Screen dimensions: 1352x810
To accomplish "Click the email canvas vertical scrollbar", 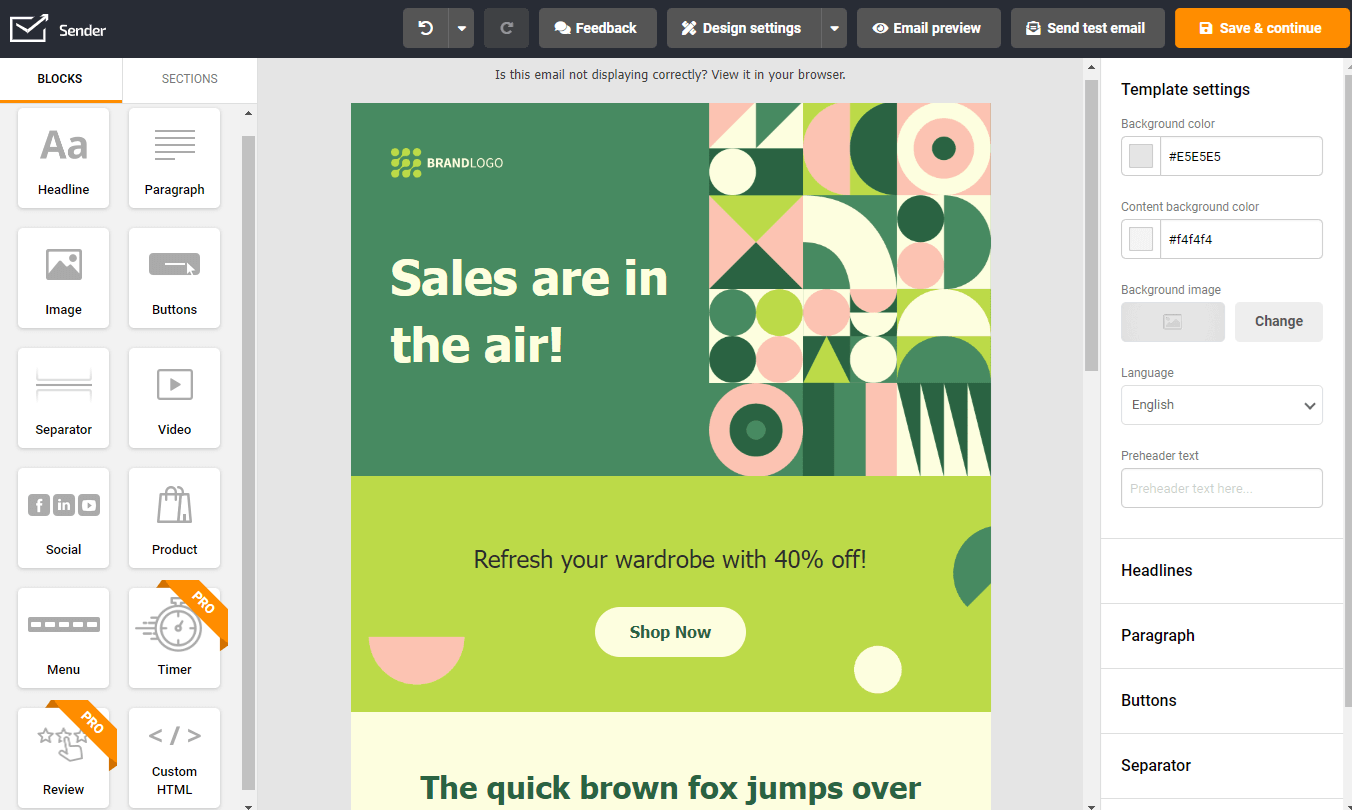I will 1091,225.
